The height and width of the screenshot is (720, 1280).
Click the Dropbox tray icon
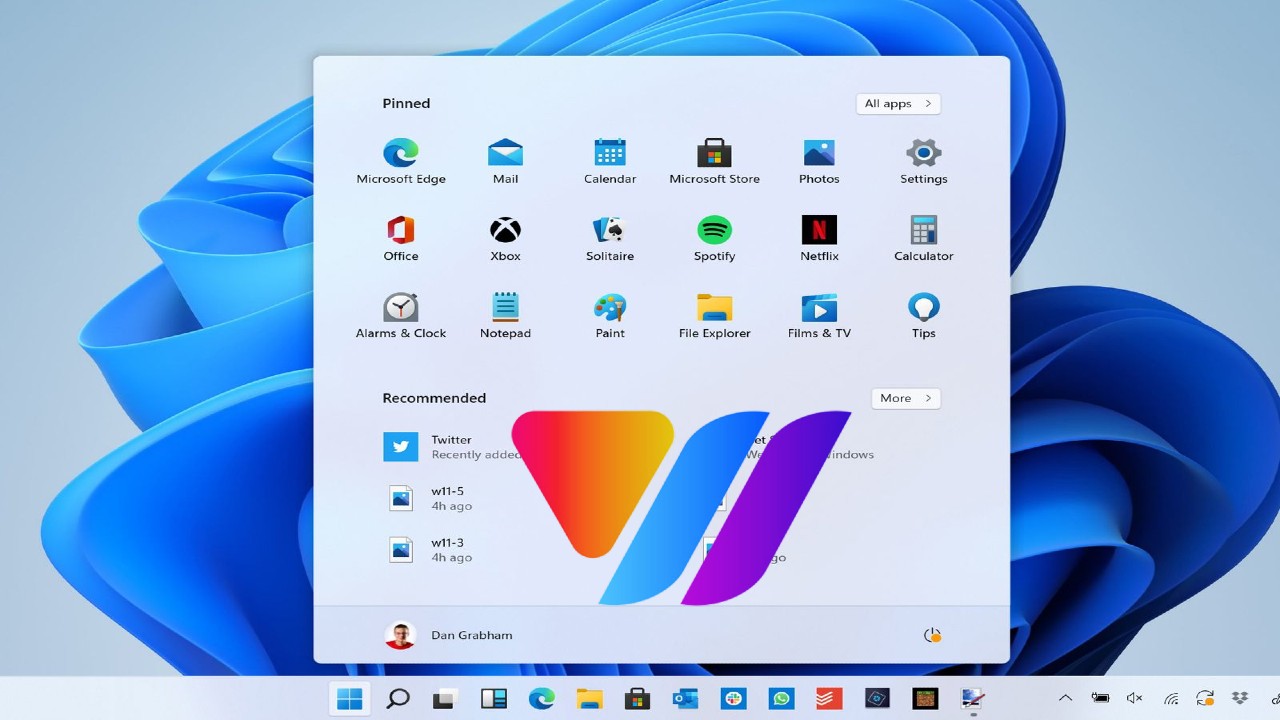(x=1240, y=698)
